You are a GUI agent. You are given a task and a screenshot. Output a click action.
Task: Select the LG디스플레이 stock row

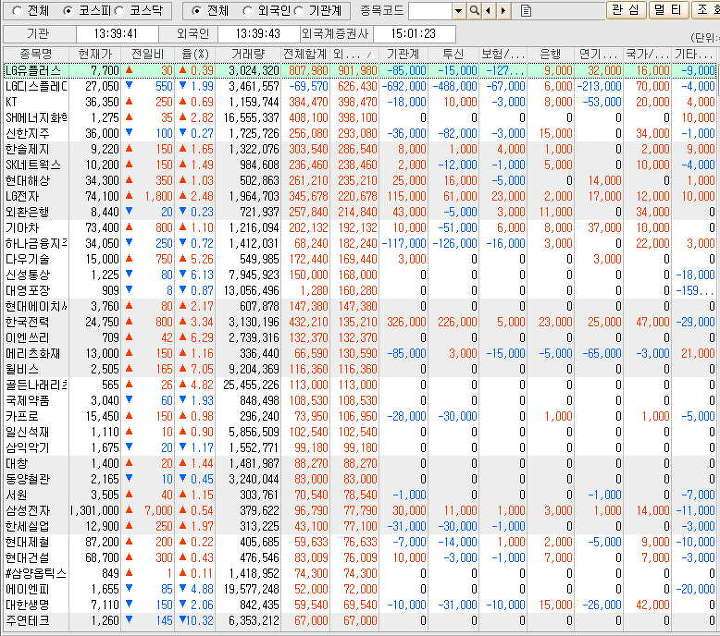tap(360, 86)
